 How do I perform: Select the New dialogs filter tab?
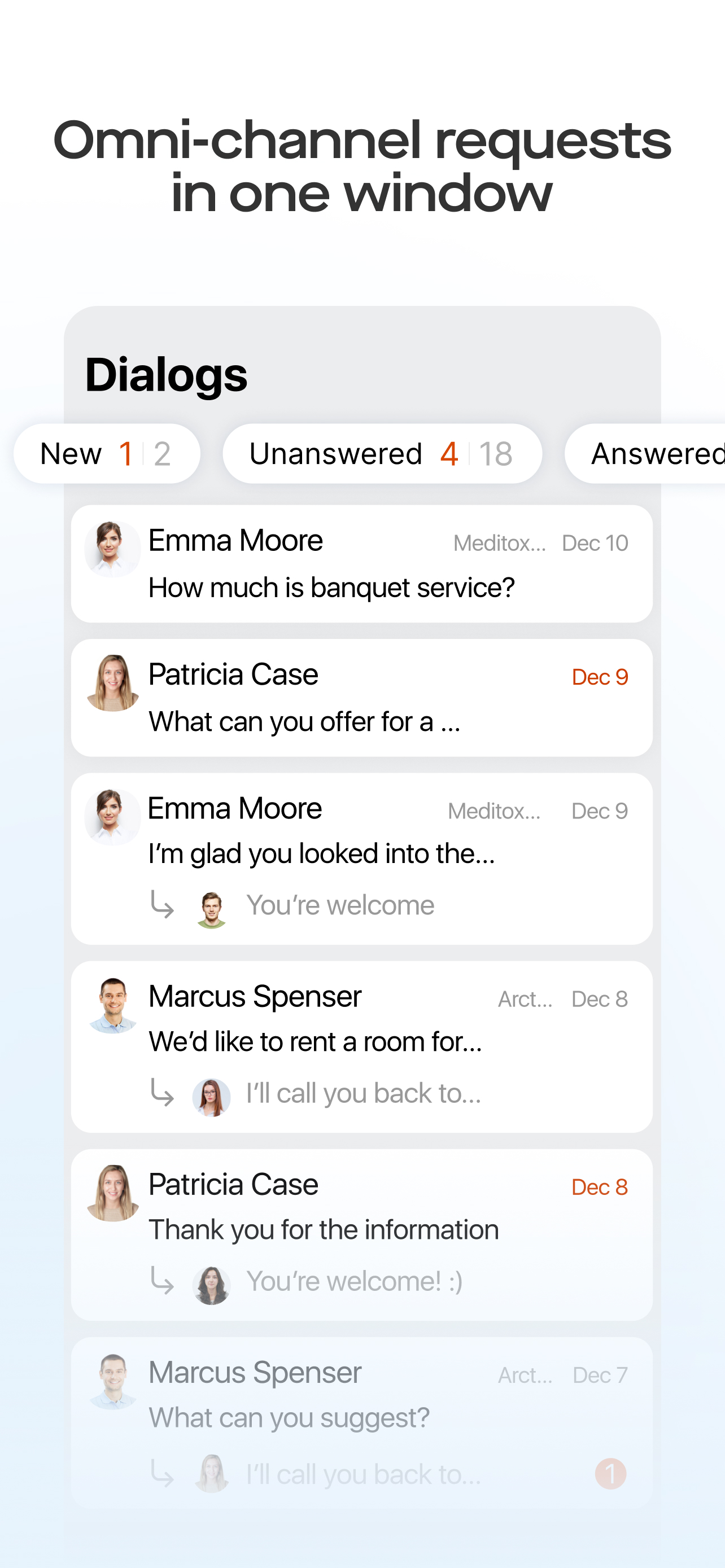[x=107, y=453]
